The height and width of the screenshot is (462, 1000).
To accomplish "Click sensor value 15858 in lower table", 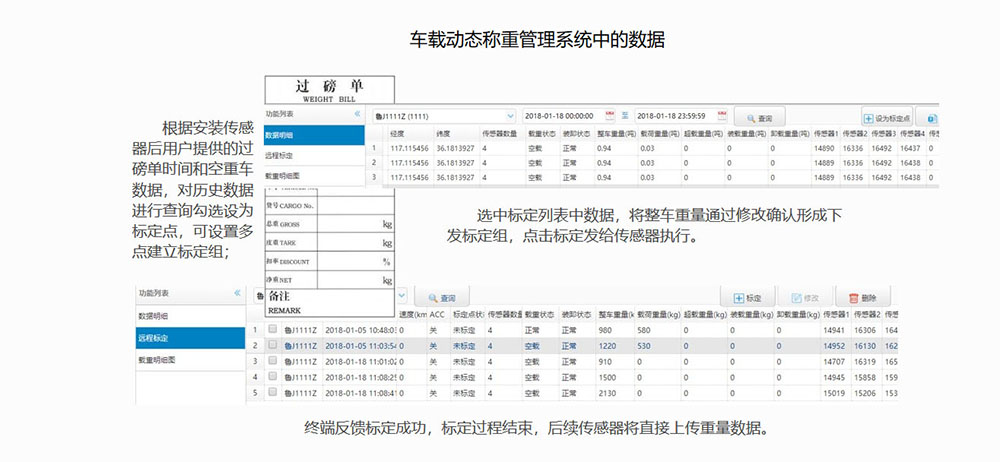I will click(x=865, y=377).
